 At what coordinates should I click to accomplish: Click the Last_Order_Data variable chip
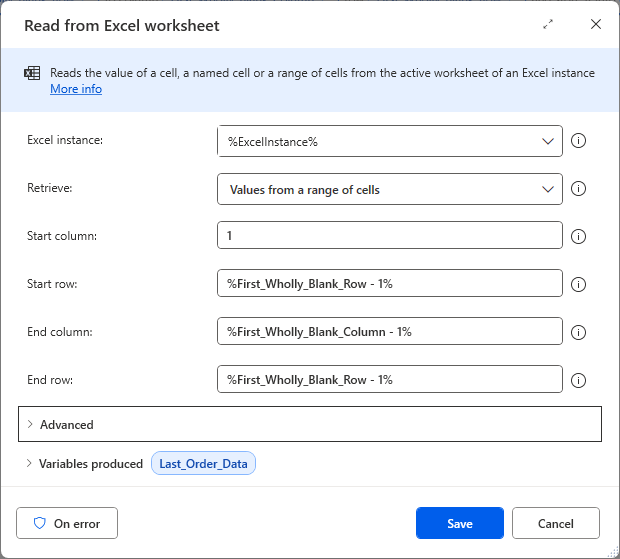tap(203, 463)
